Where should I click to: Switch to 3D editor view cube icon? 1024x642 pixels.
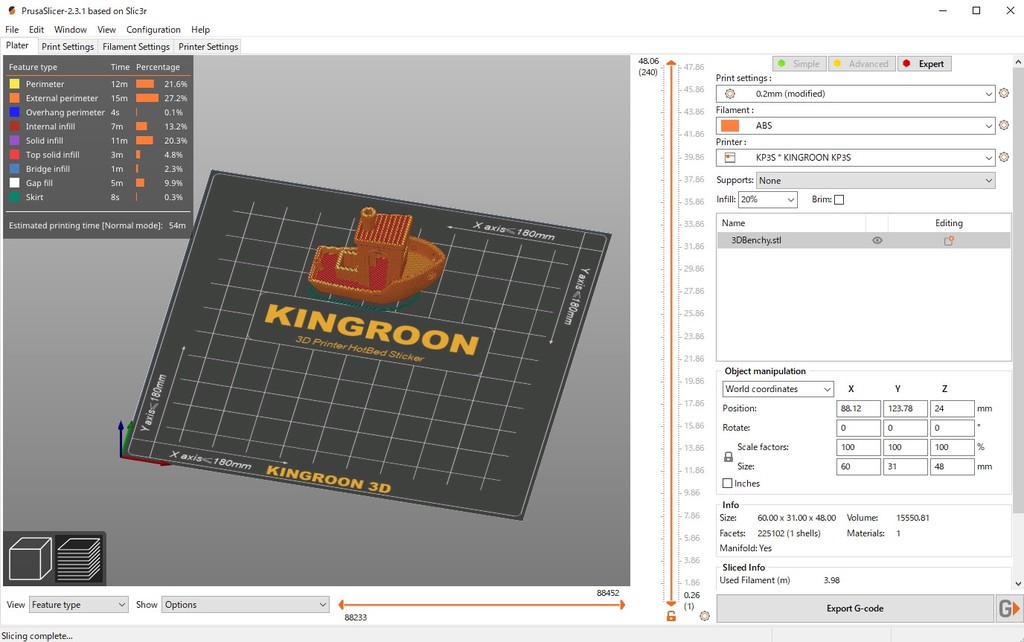pyautogui.click(x=30, y=560)
